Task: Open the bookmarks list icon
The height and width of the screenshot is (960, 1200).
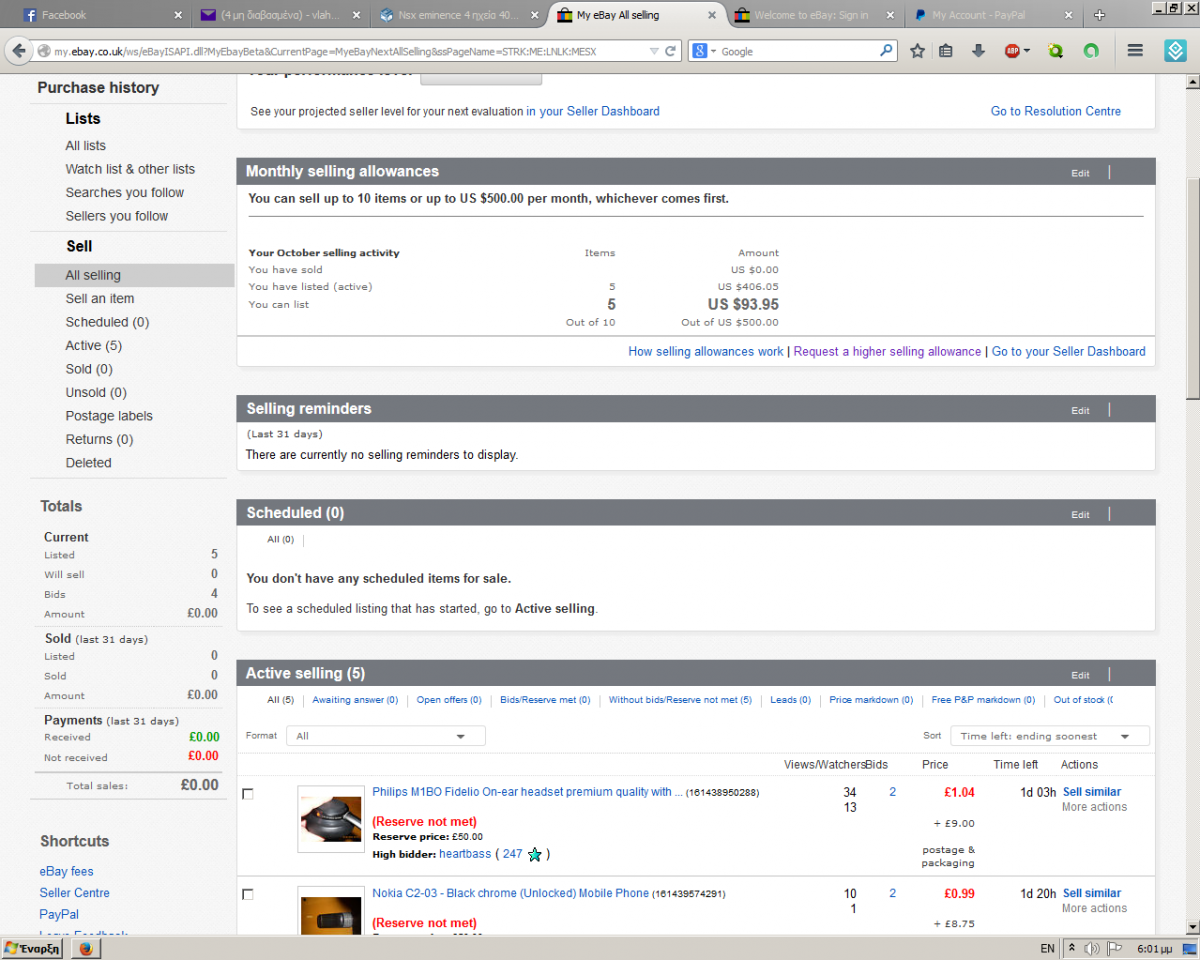Action: pyautogui.click(x=946, y=51)
